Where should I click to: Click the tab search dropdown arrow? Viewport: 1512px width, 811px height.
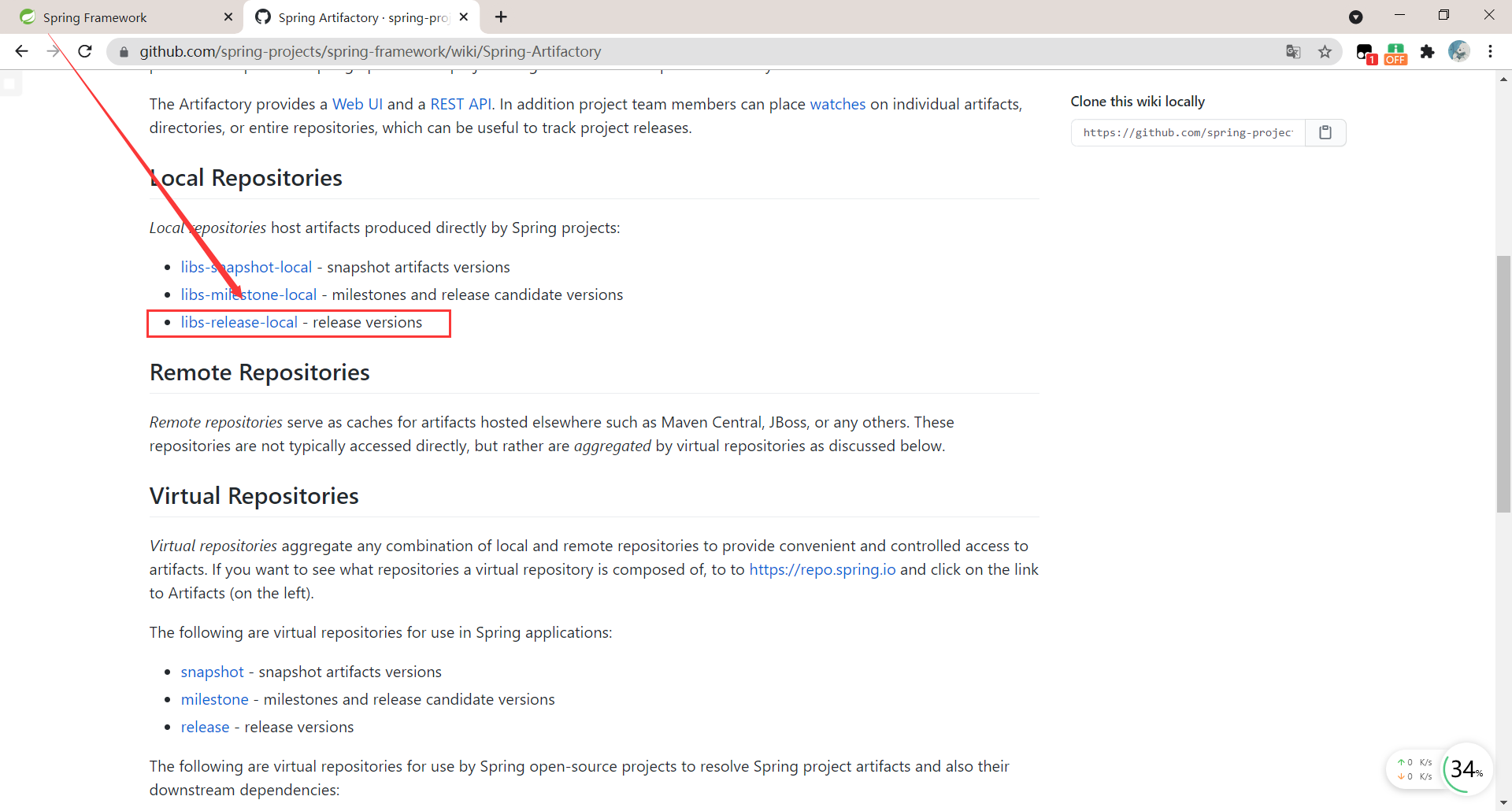click(x=1356, y=17)
